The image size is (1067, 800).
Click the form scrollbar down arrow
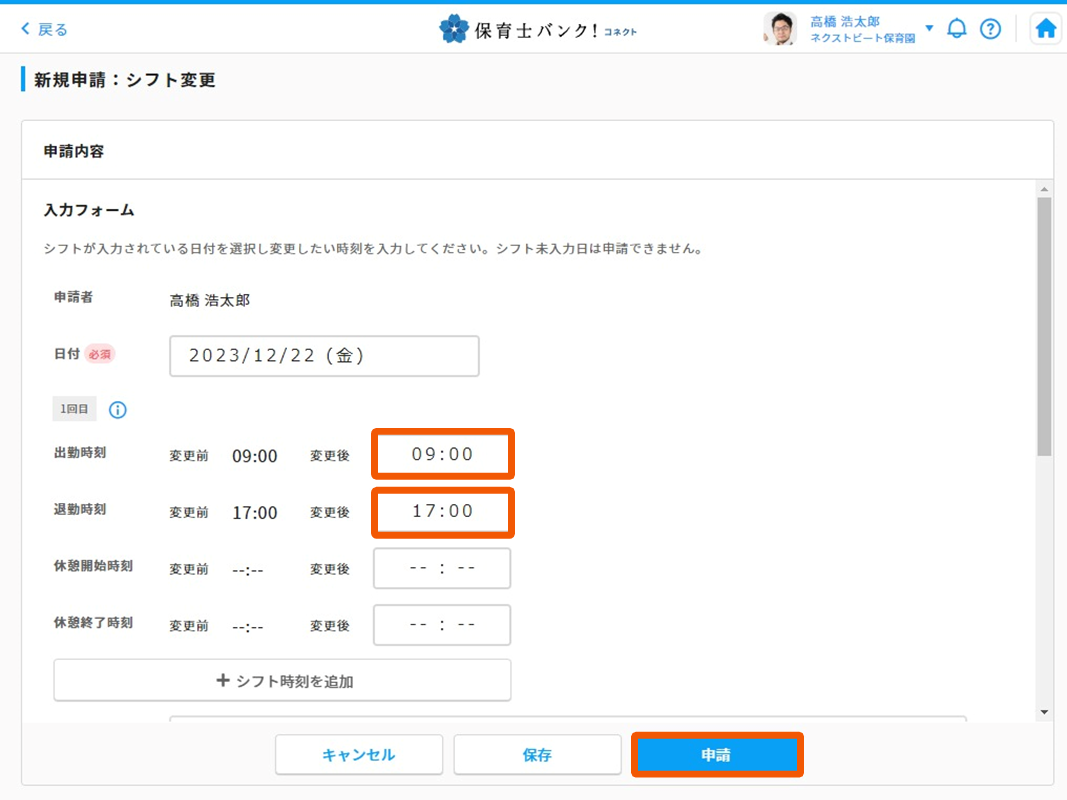1044,712
